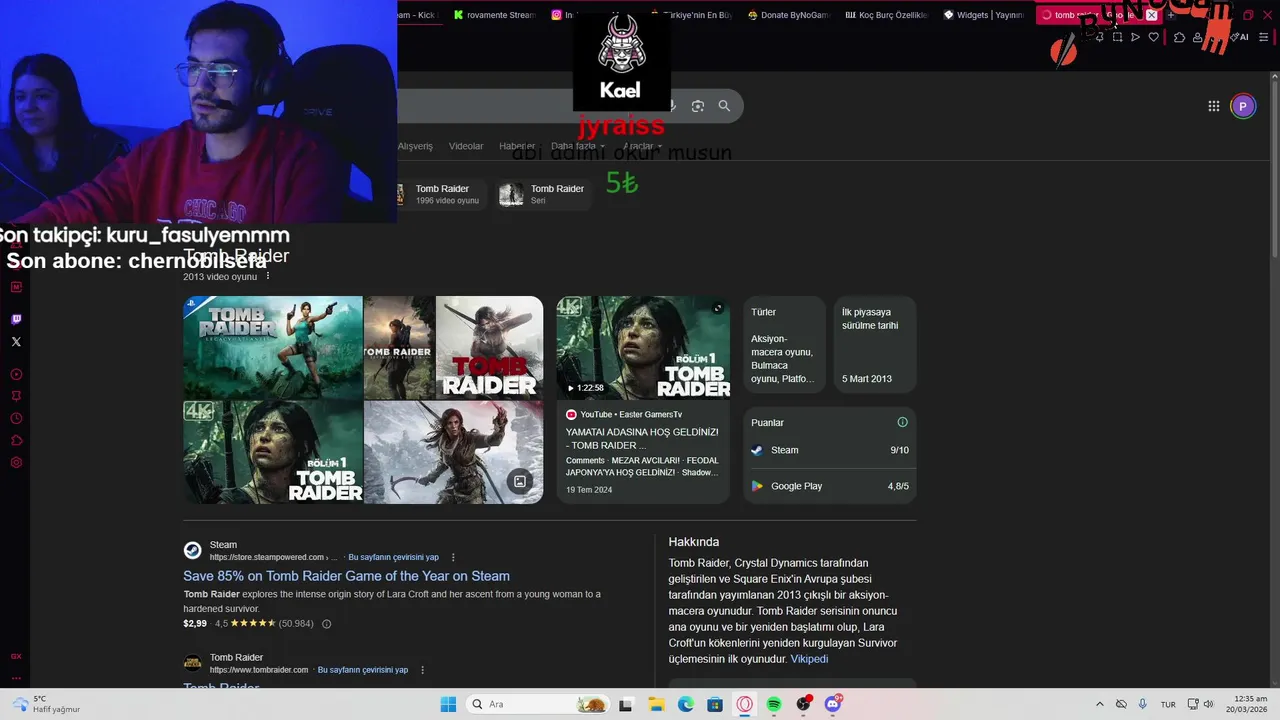Expand the Araçlar tools dropdown
Image resolution: width=1280 pixels, height=720 pixels.
point(642,146)
